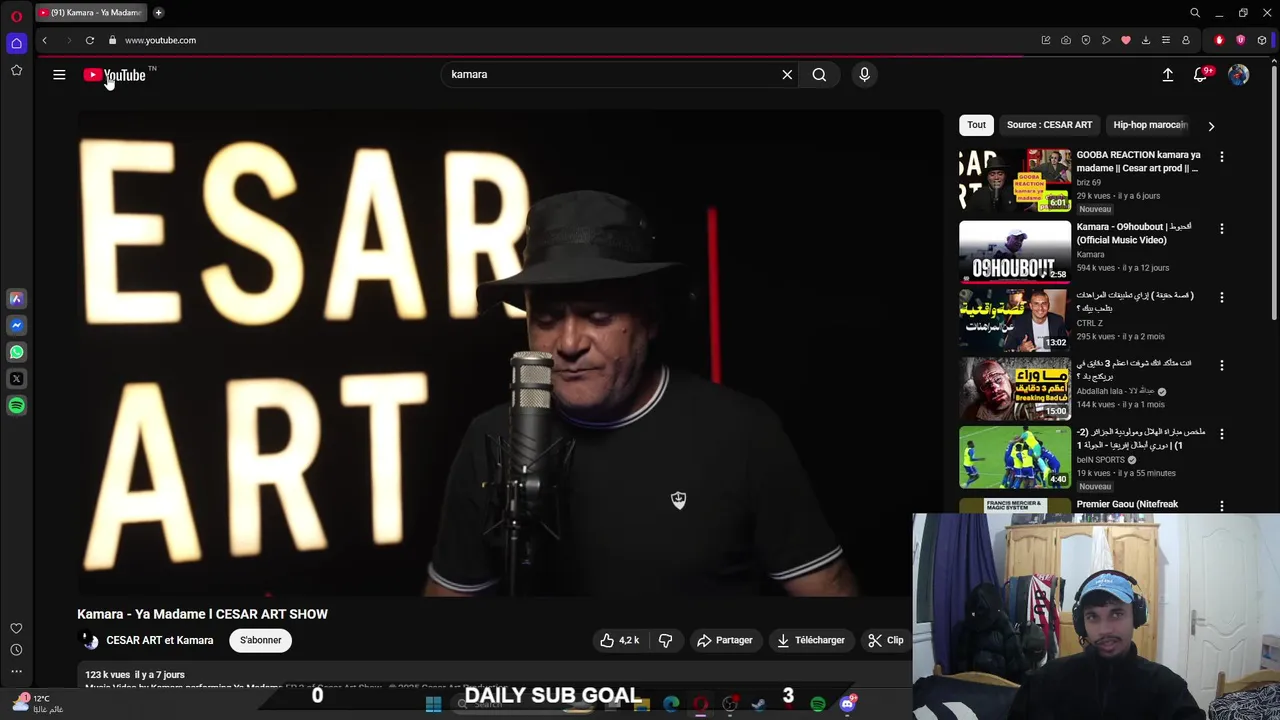Add page to bookmarks with heart icon

click(x=1126, y=40)
